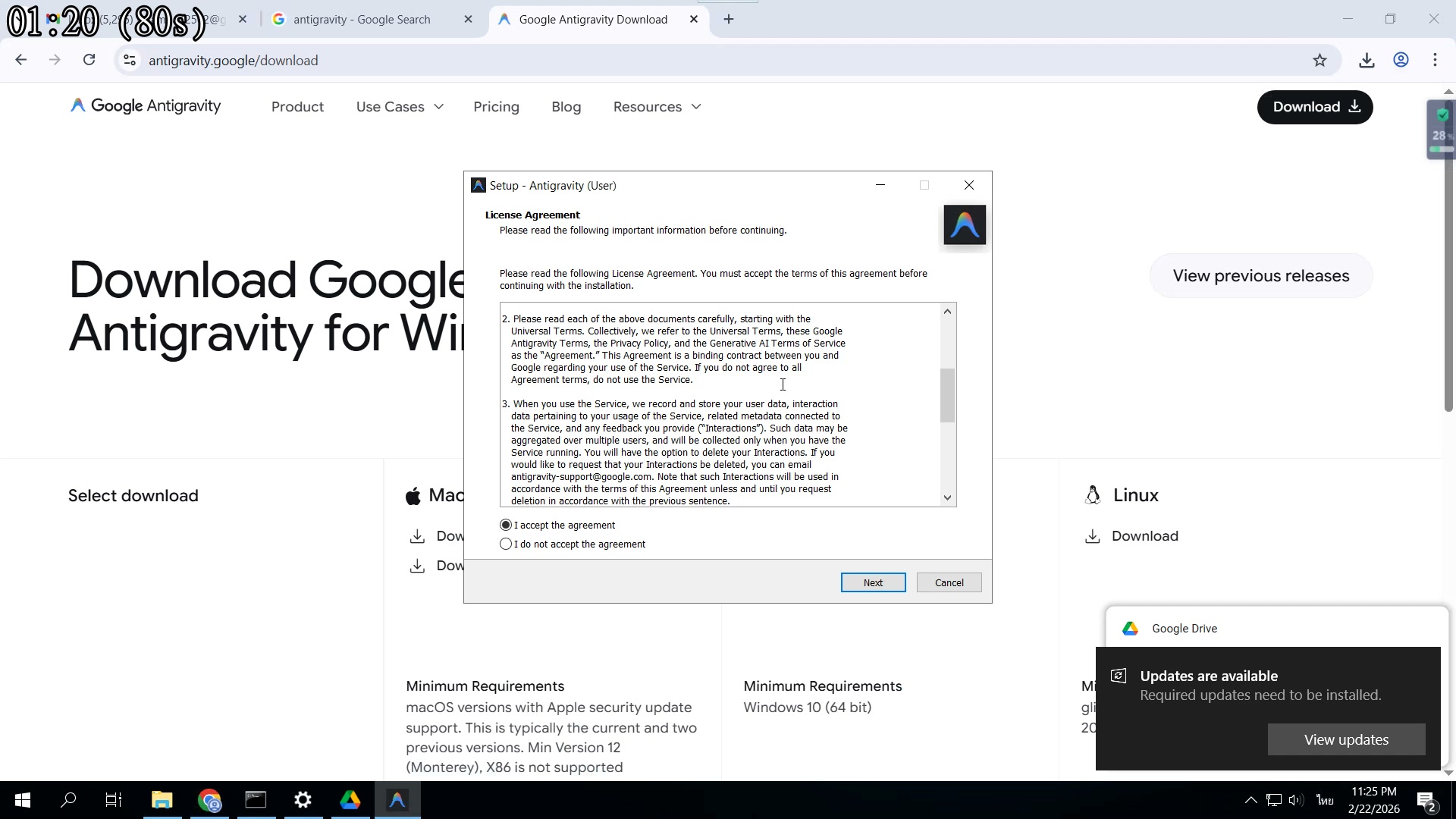The width and height of the screenshot is (1456, 819).
Task: Click the Google Antigravity logo
Action: point(144,106)
